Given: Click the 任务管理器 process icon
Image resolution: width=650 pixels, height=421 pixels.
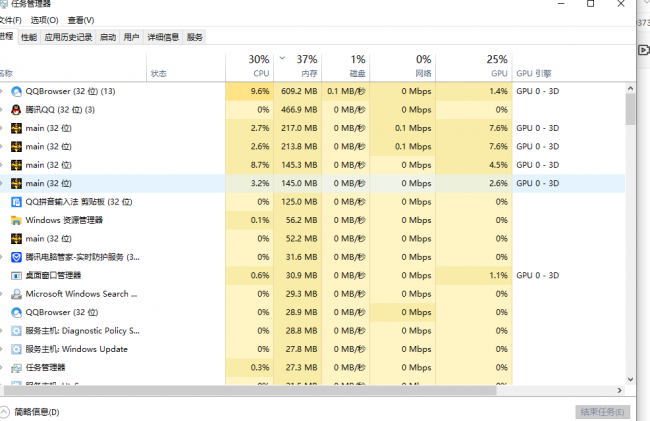Looking at the screenshot, I should 16,368.
